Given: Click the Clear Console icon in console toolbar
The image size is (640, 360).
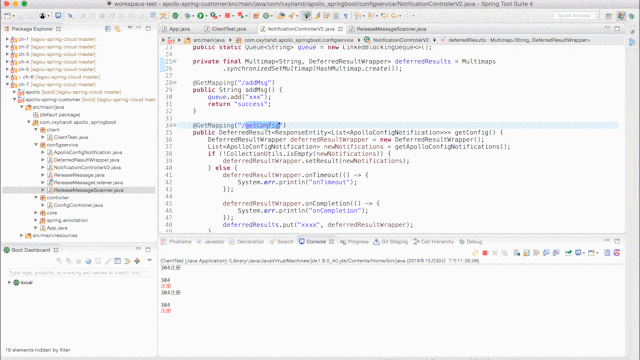Looking at the screenshot, I should (516, 253).
